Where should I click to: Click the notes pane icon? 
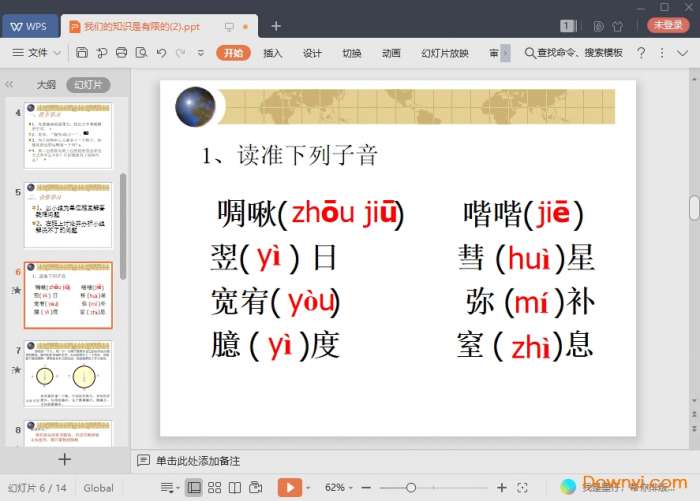coord(143,460)
